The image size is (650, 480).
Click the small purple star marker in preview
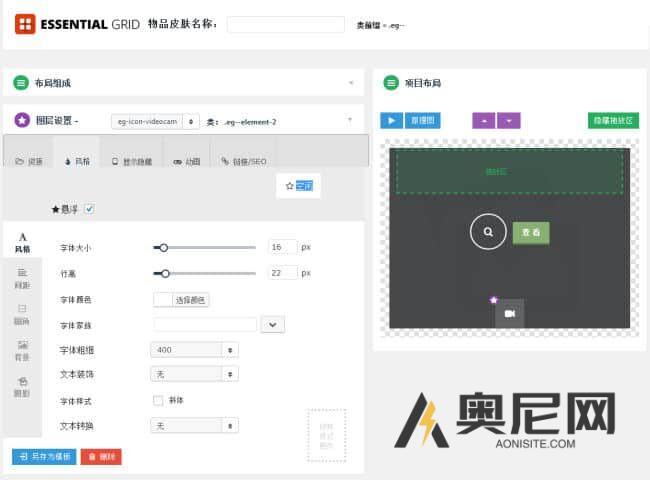pos(493,300)
